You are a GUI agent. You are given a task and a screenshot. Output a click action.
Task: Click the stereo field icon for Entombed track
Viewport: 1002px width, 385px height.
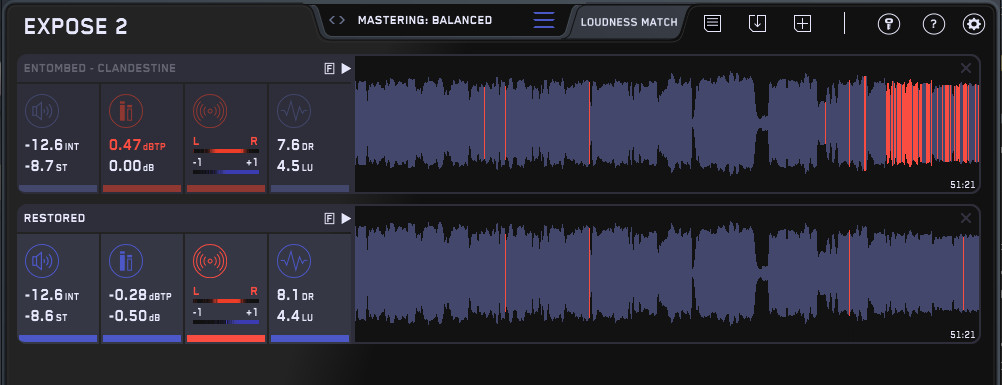pyautogui.click(x=210, y=111)
